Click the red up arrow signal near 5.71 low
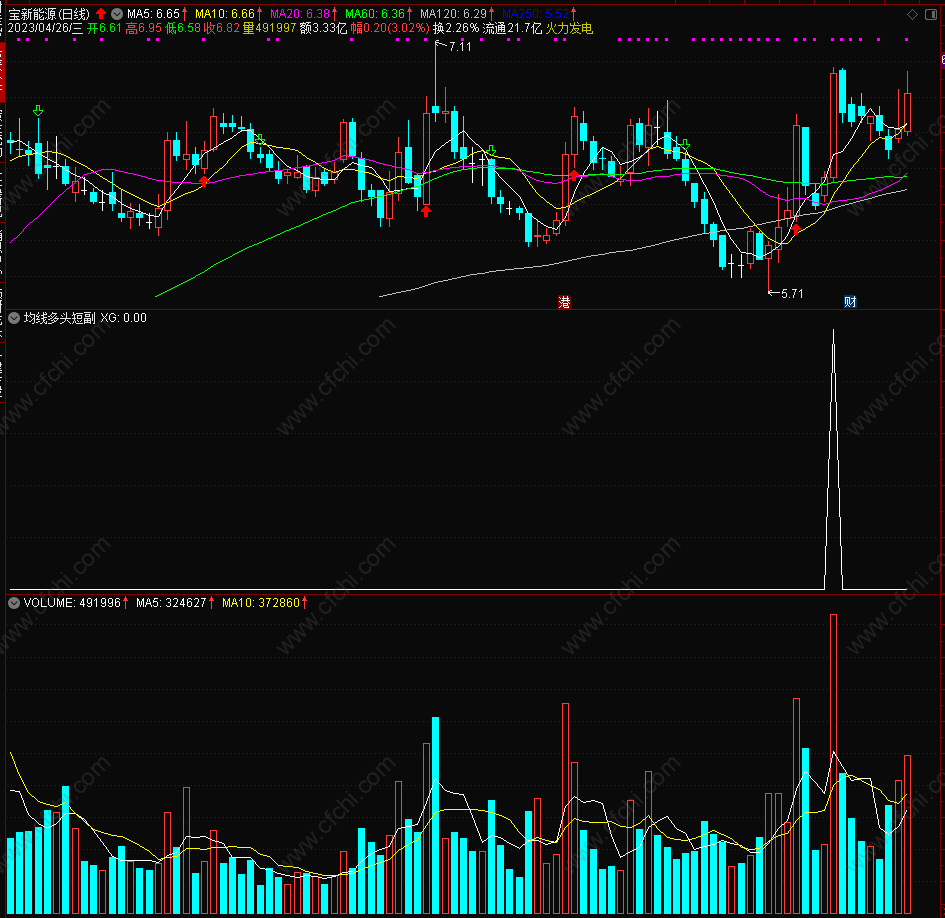945x918 pixels. (x=796, y=229)
